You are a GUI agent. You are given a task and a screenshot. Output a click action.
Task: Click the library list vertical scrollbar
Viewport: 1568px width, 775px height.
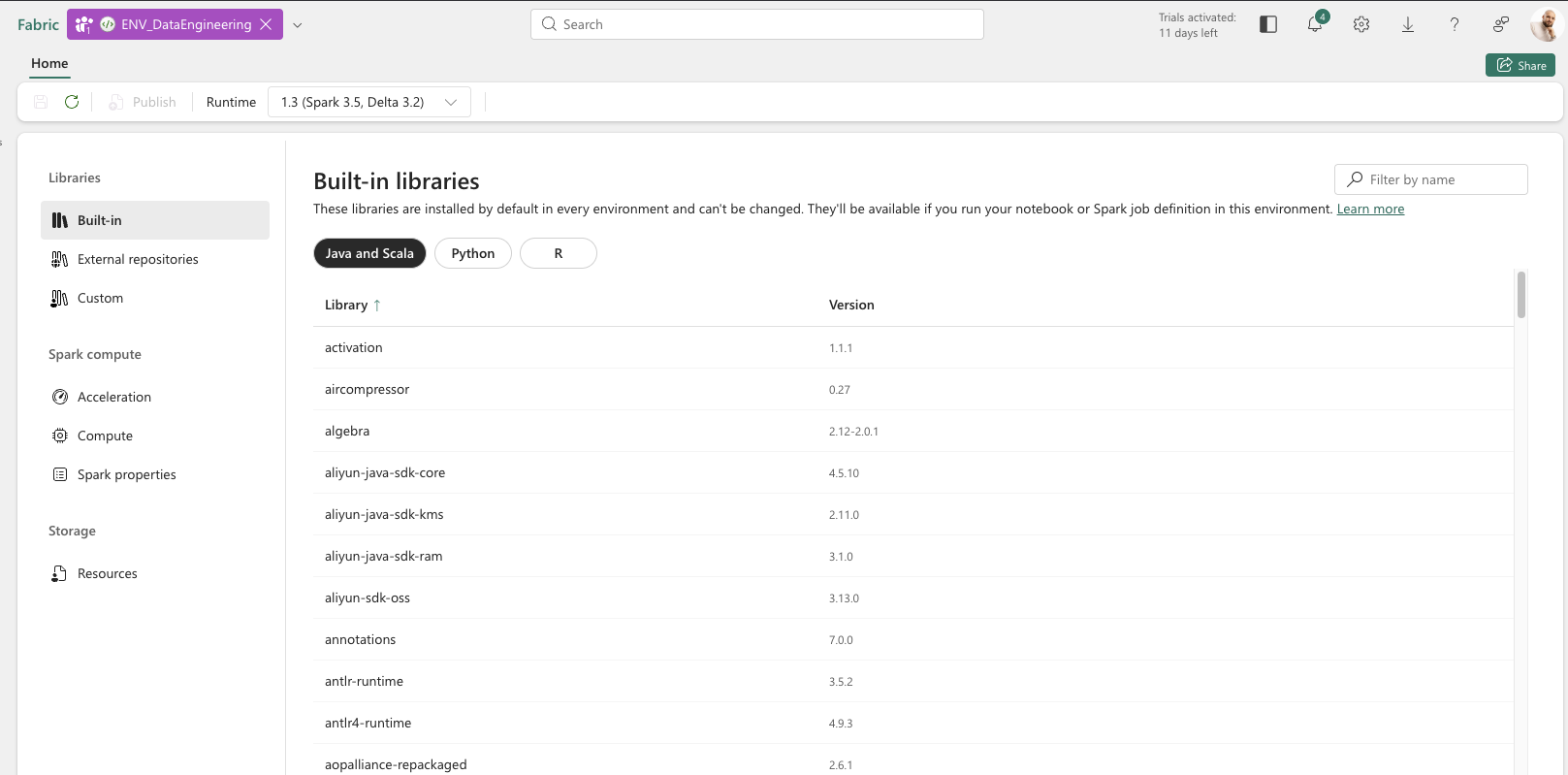coord(1520,295)
